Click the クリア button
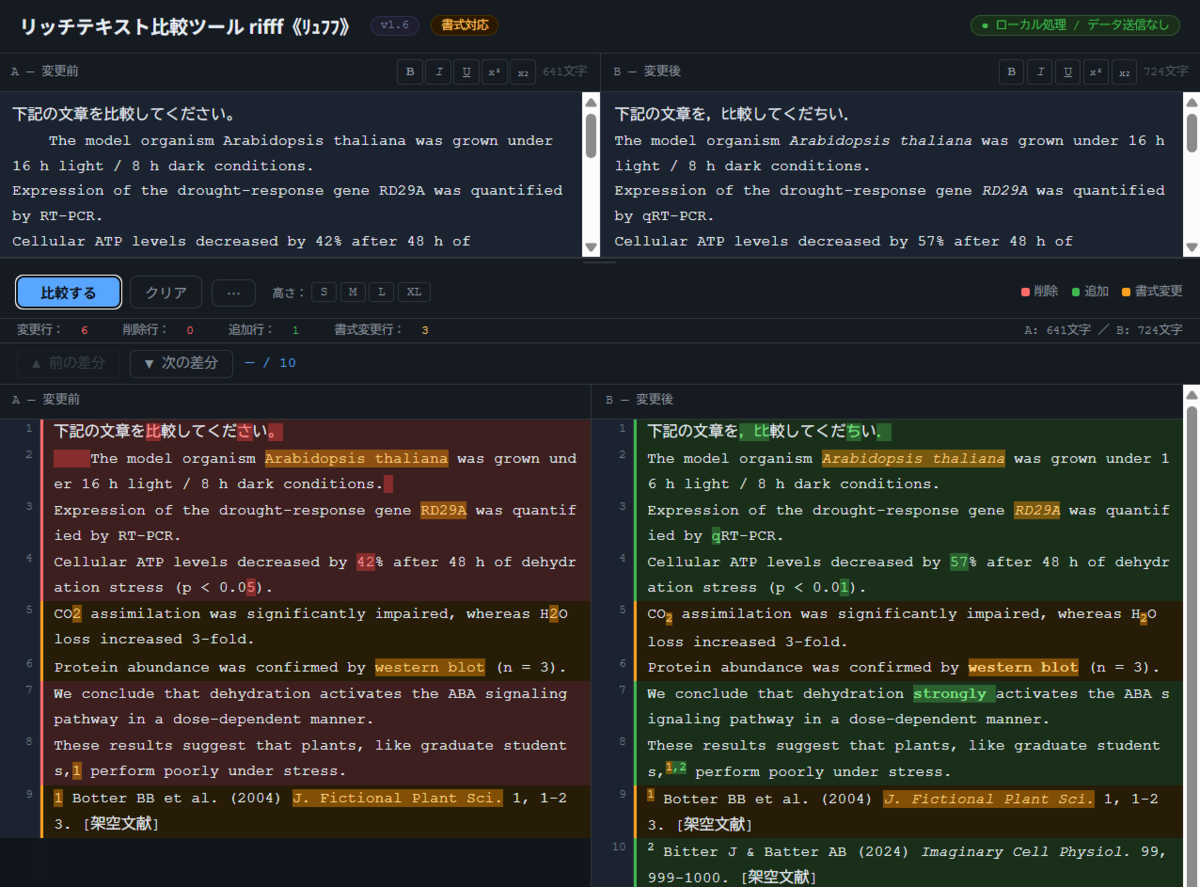 pyautogui.click(x=166, y=293)
